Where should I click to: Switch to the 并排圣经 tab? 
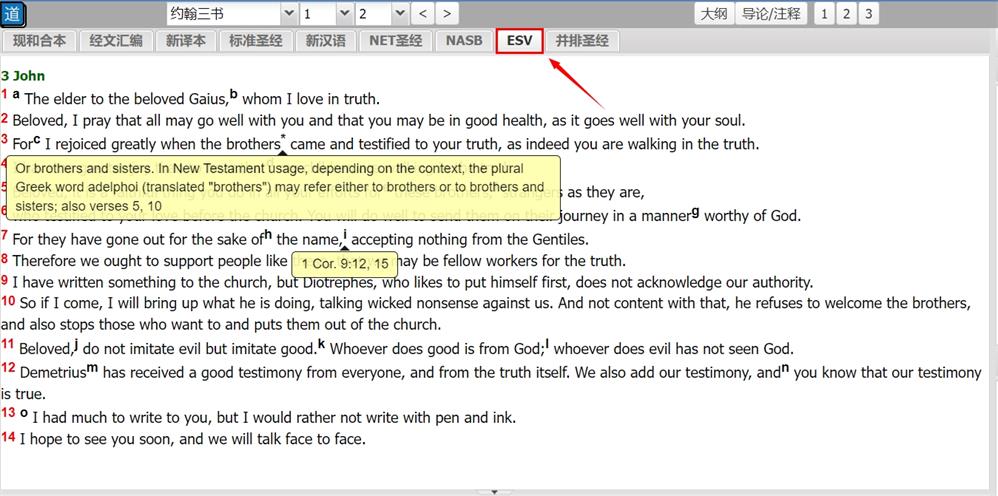582,41
